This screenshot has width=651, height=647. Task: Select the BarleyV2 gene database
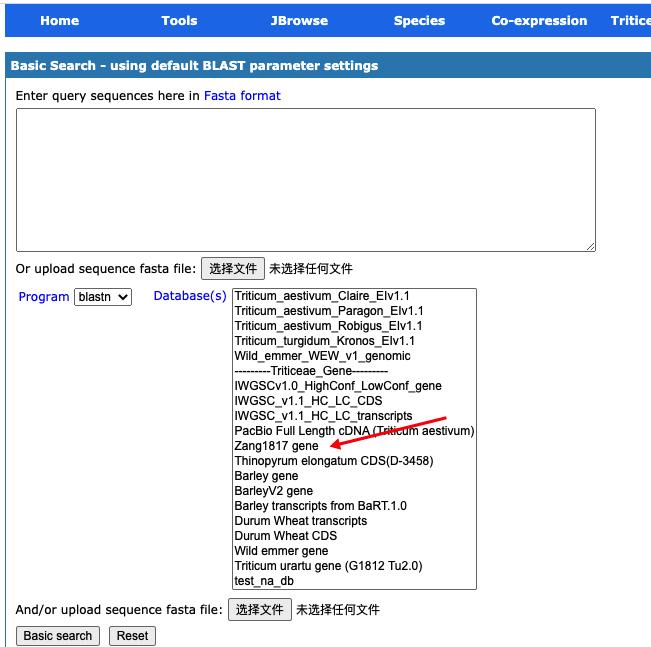(354, 490)
